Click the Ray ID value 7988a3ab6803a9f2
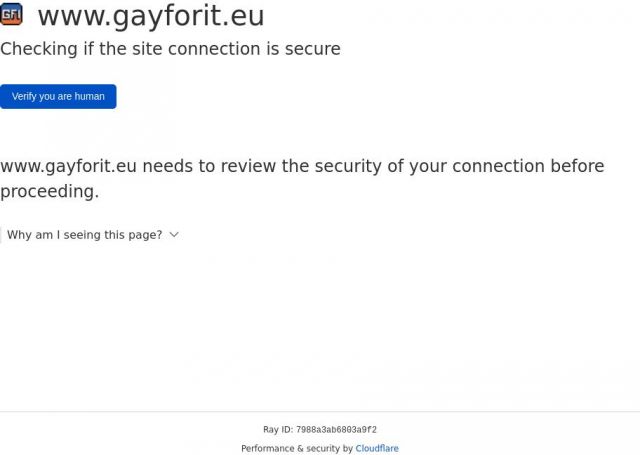The width and height of the screenshot is (640, 455). [336, 430]
